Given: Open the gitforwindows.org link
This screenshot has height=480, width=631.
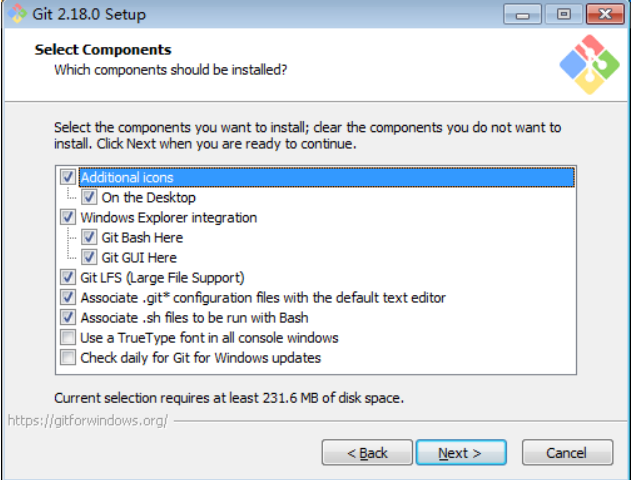Looking at the screenshot, I should pos(88,420).
